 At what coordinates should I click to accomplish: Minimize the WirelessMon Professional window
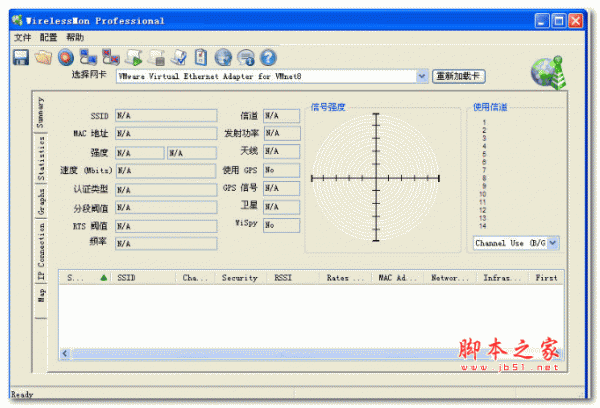tap(542, 20)
